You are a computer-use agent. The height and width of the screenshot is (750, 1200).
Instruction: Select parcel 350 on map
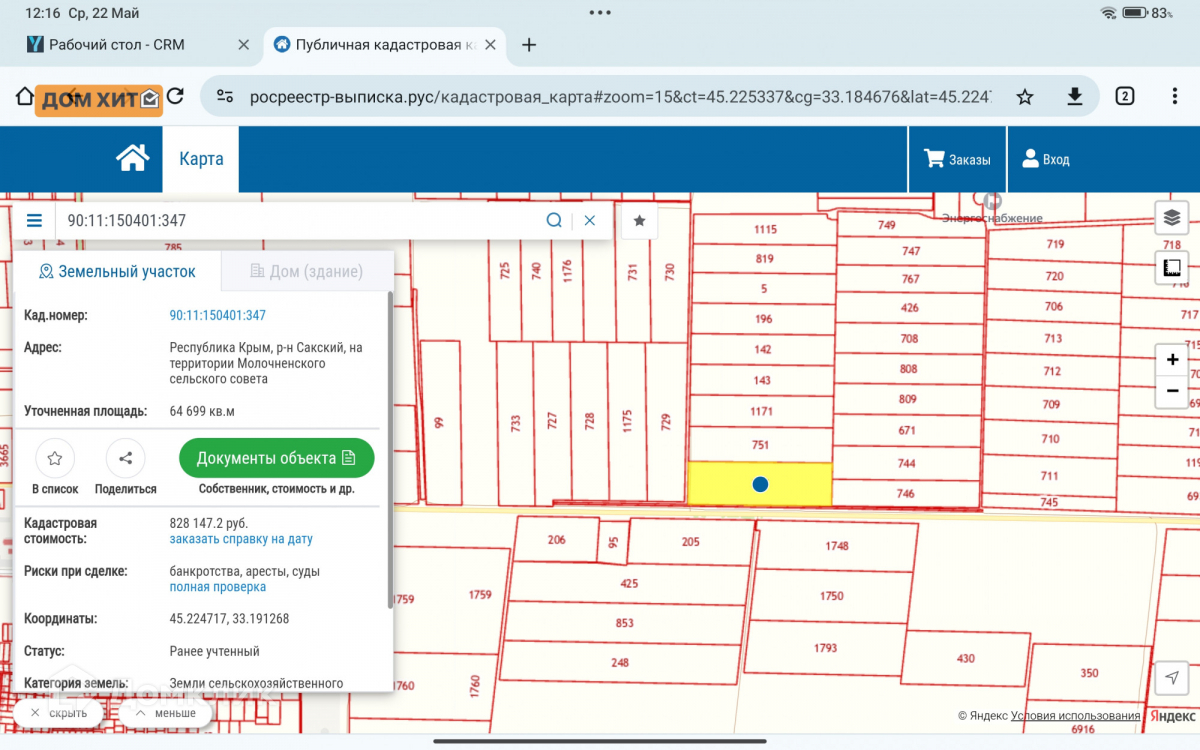(x=1089, y=672)
